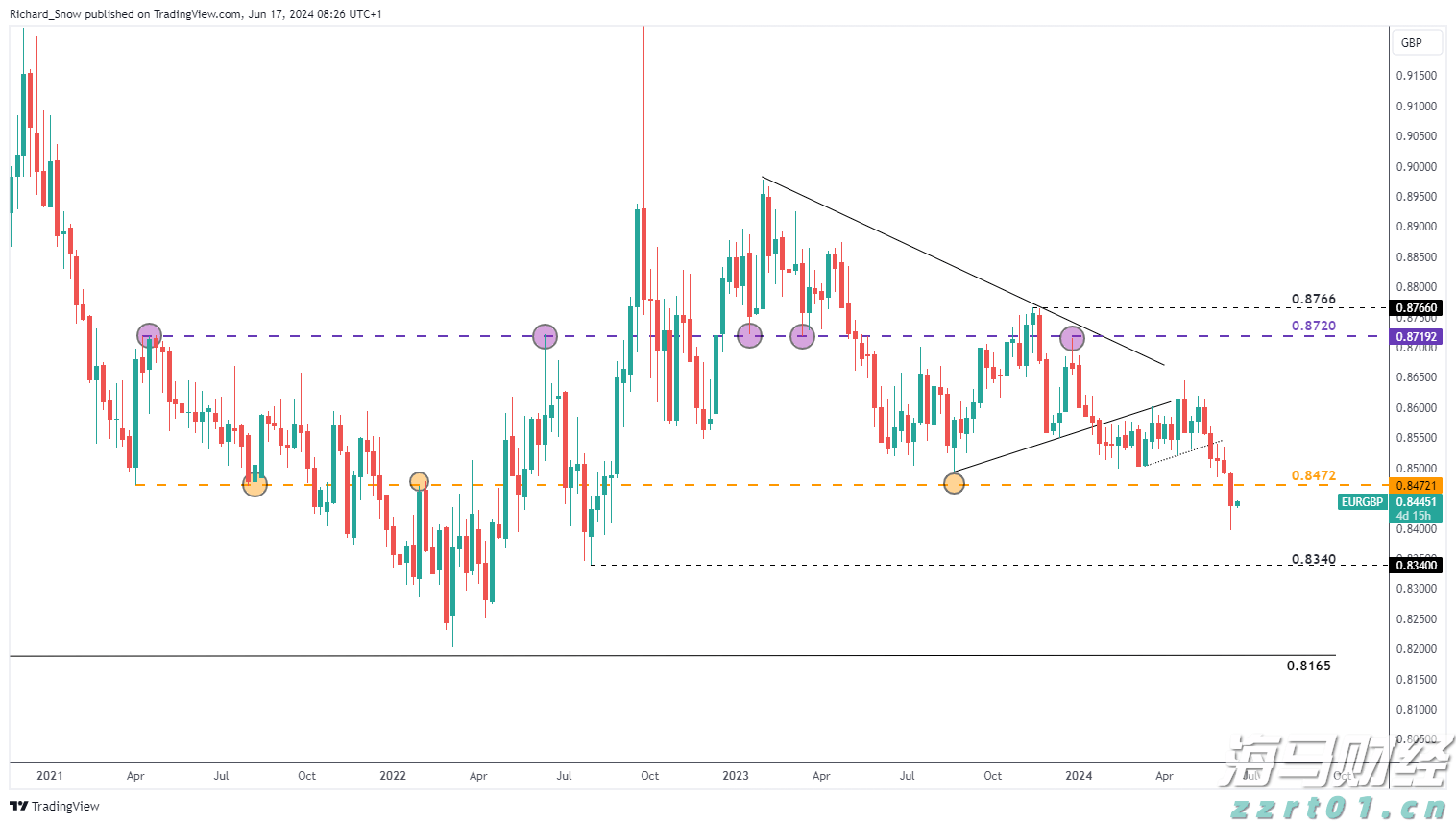Click the orange 0.8472 annotation label
1456x823 pixels.
[1313, 475]
